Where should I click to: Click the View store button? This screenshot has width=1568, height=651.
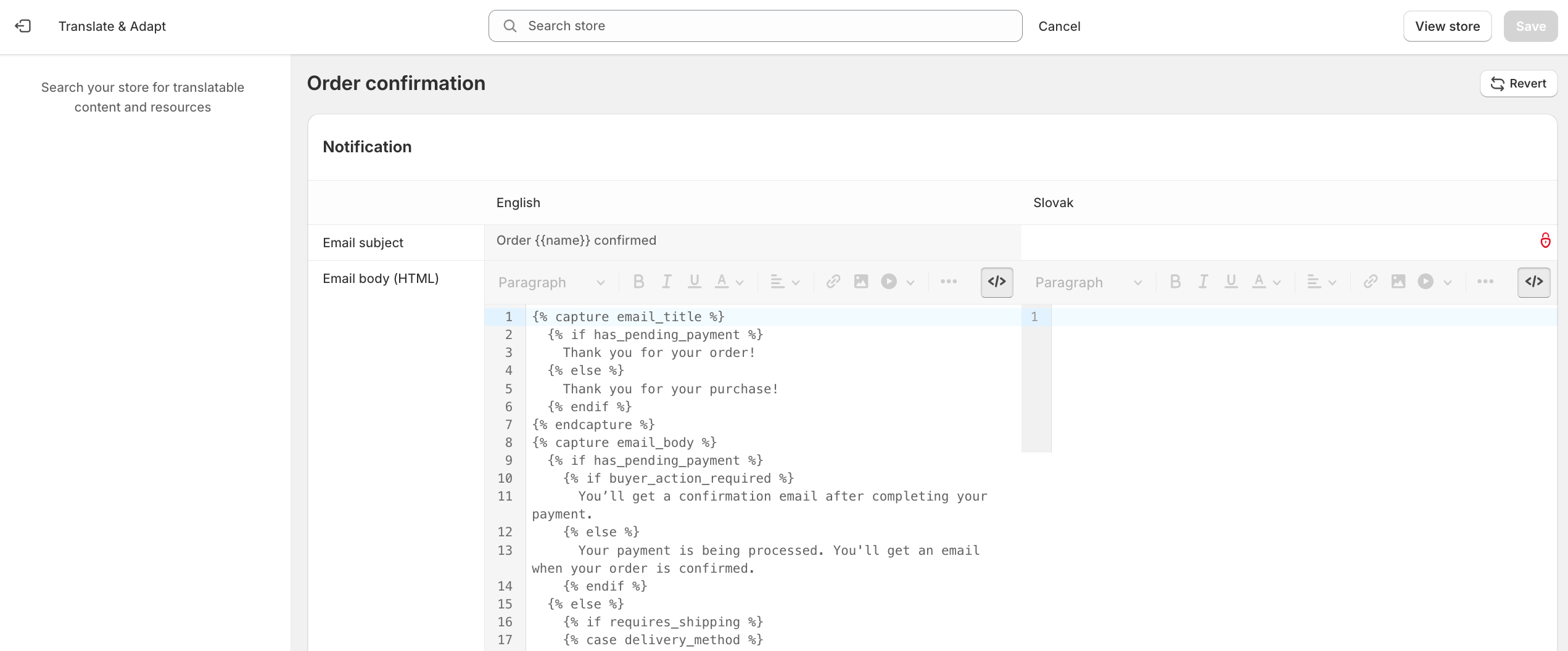pyautogui.click(x=1447, y=26)
